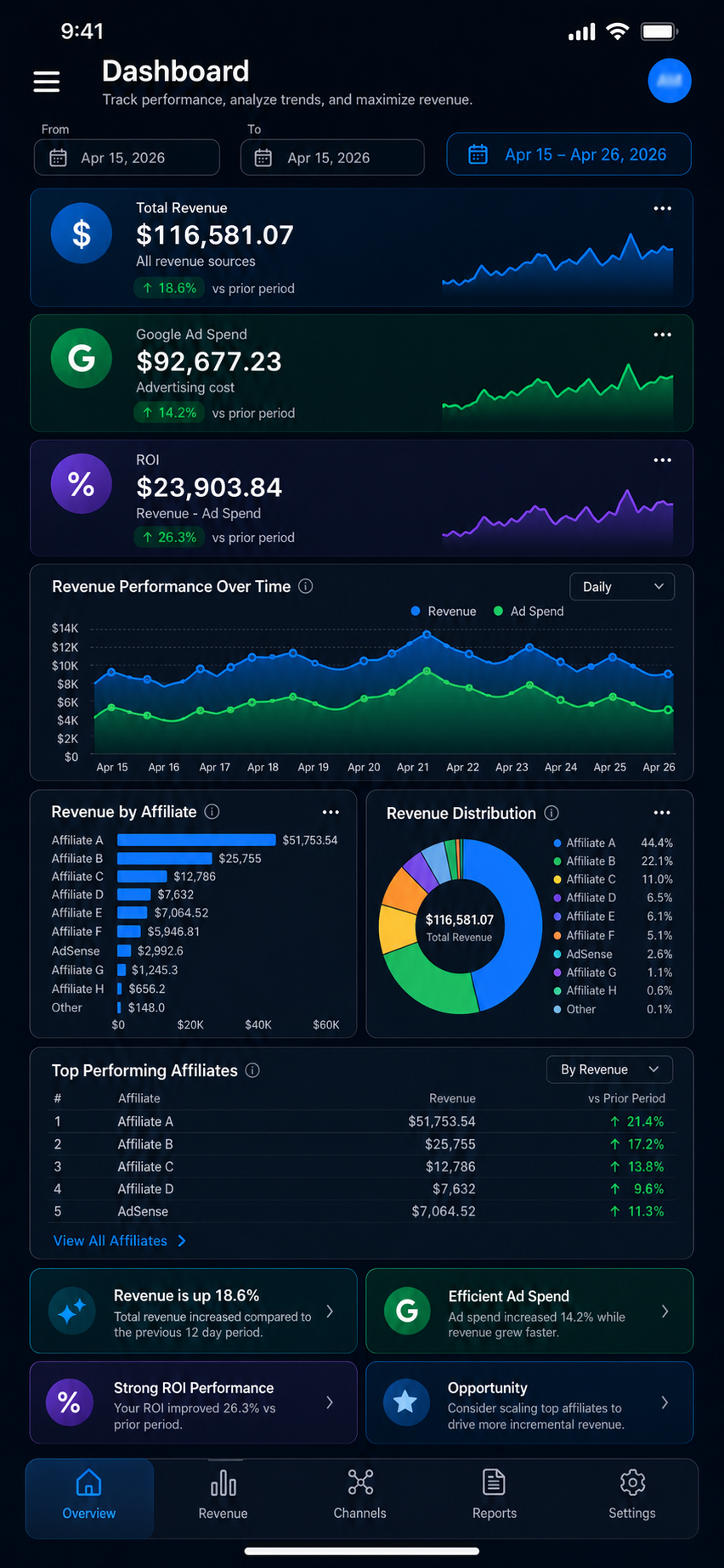This screenshot has width=724, height=1568.
Task: Tap the battery status icon
Action: (659, 32)
